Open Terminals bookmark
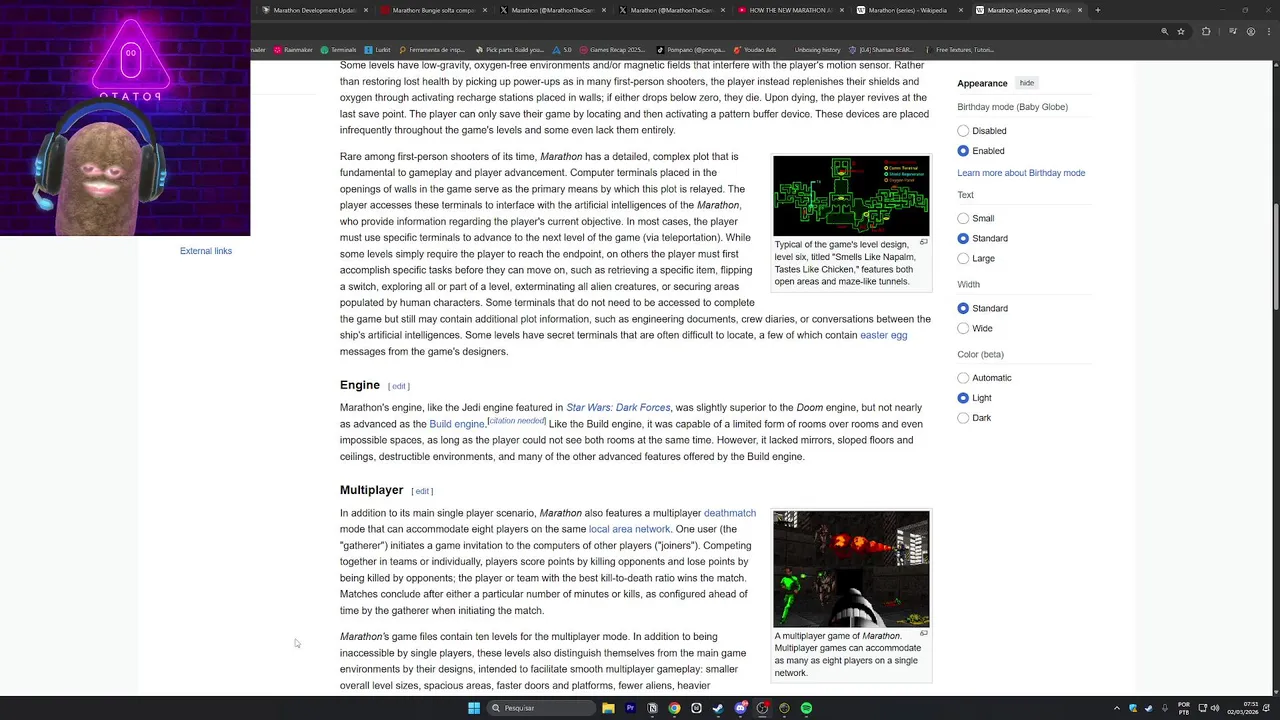This screenshot has height=720, width=1280. tap(338, 49)
